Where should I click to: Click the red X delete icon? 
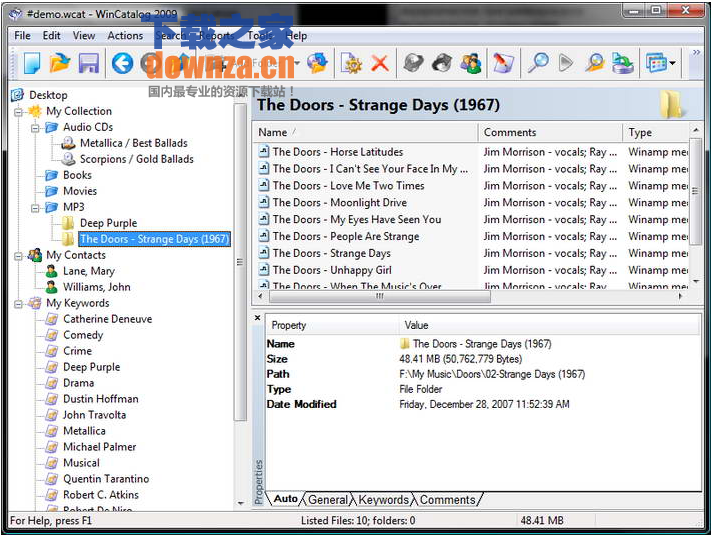point(380,63)
